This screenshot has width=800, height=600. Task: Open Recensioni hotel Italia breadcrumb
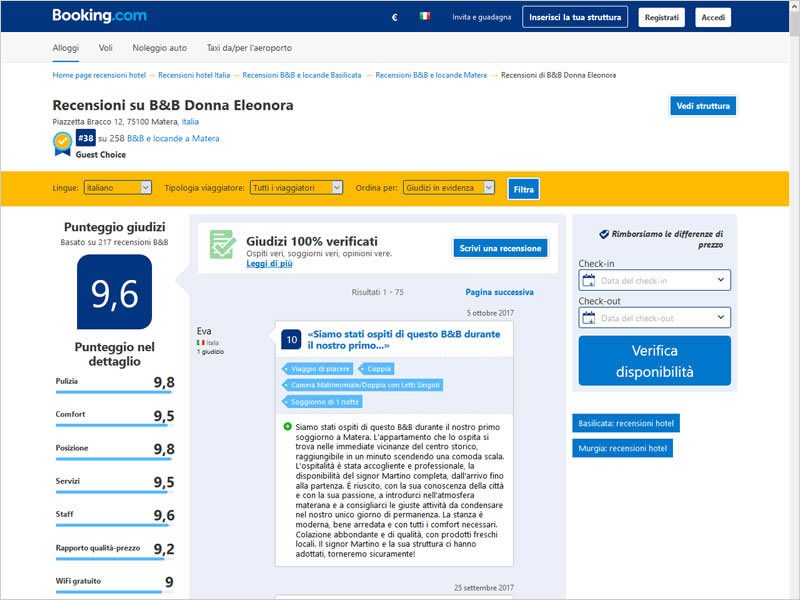click(194, 75)
